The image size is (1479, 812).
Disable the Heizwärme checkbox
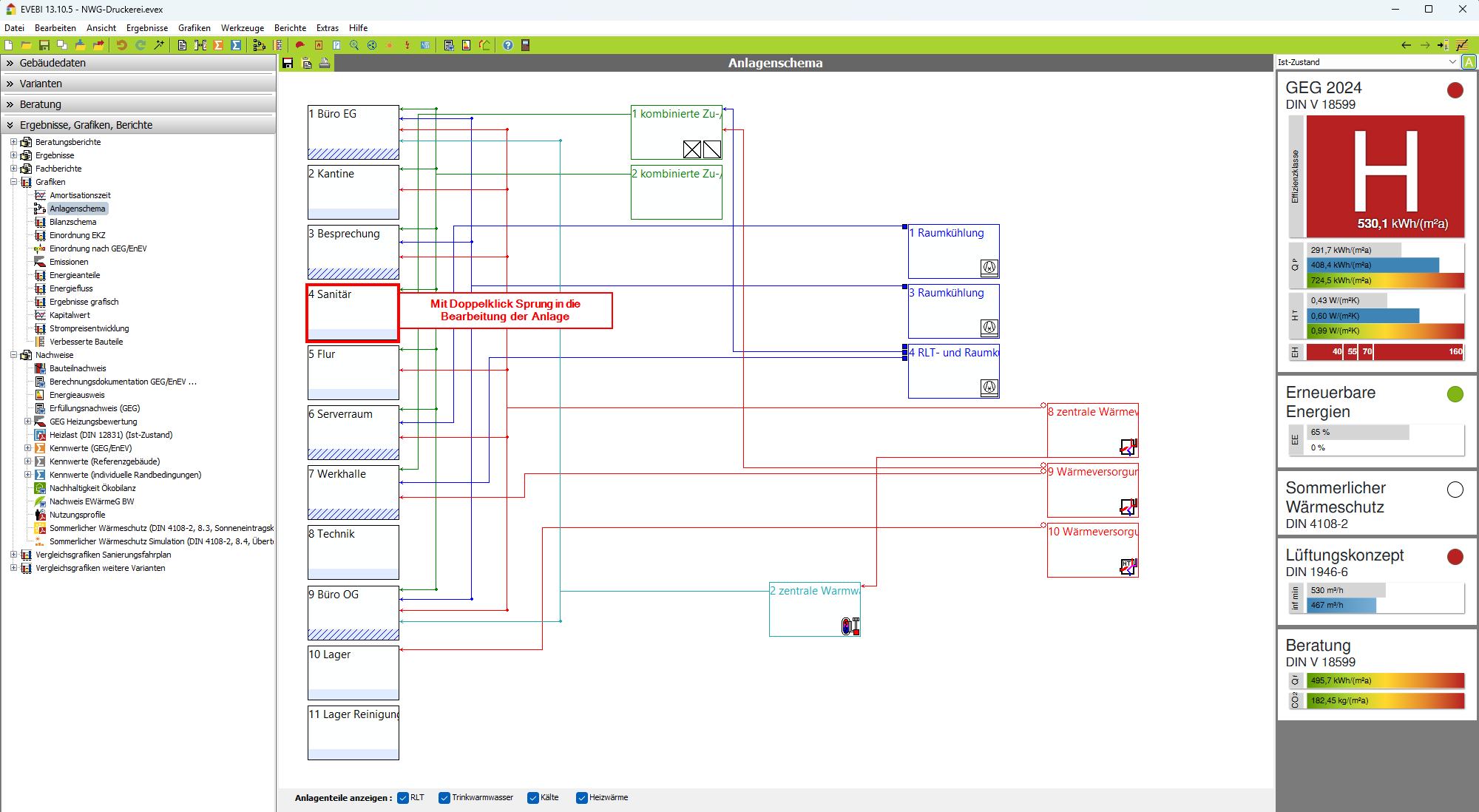tap(582, 797)
